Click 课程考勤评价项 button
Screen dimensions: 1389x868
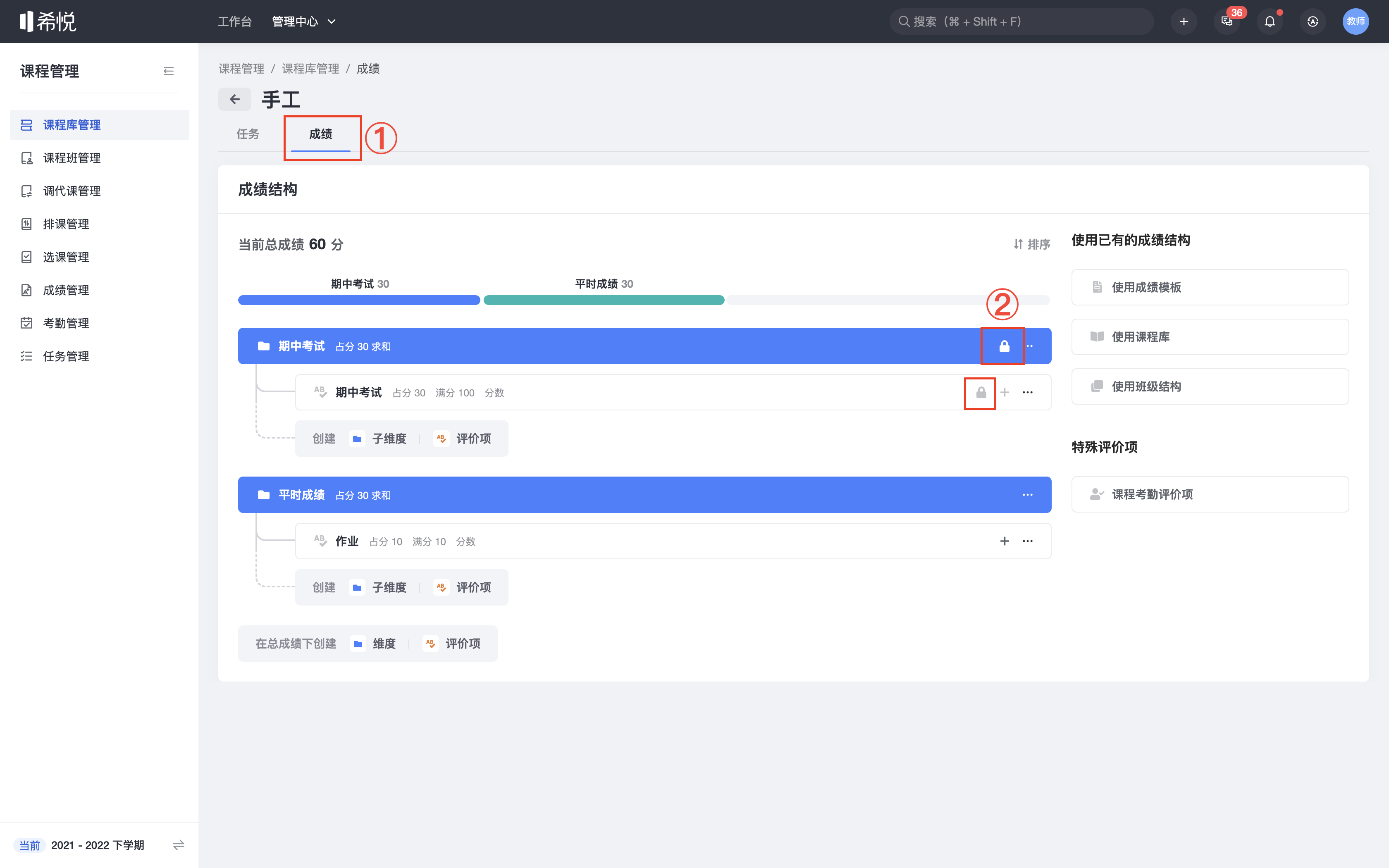coord(1210,494)
